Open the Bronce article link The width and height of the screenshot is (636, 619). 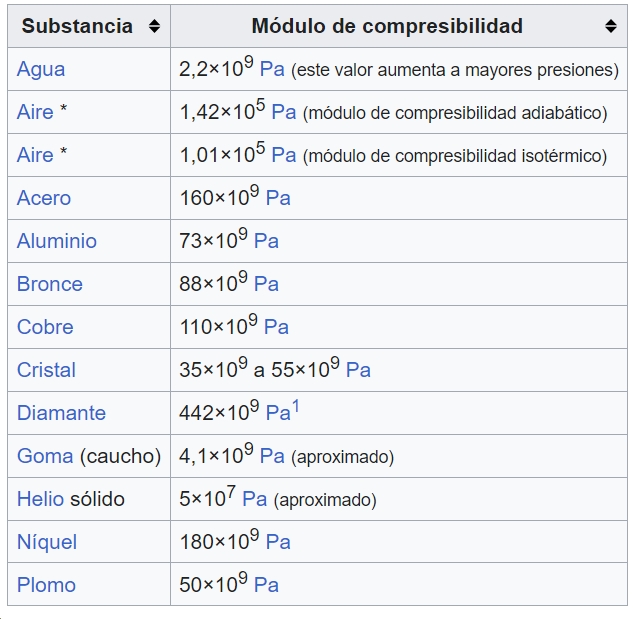pyautogui.click(x=50, y=284)
